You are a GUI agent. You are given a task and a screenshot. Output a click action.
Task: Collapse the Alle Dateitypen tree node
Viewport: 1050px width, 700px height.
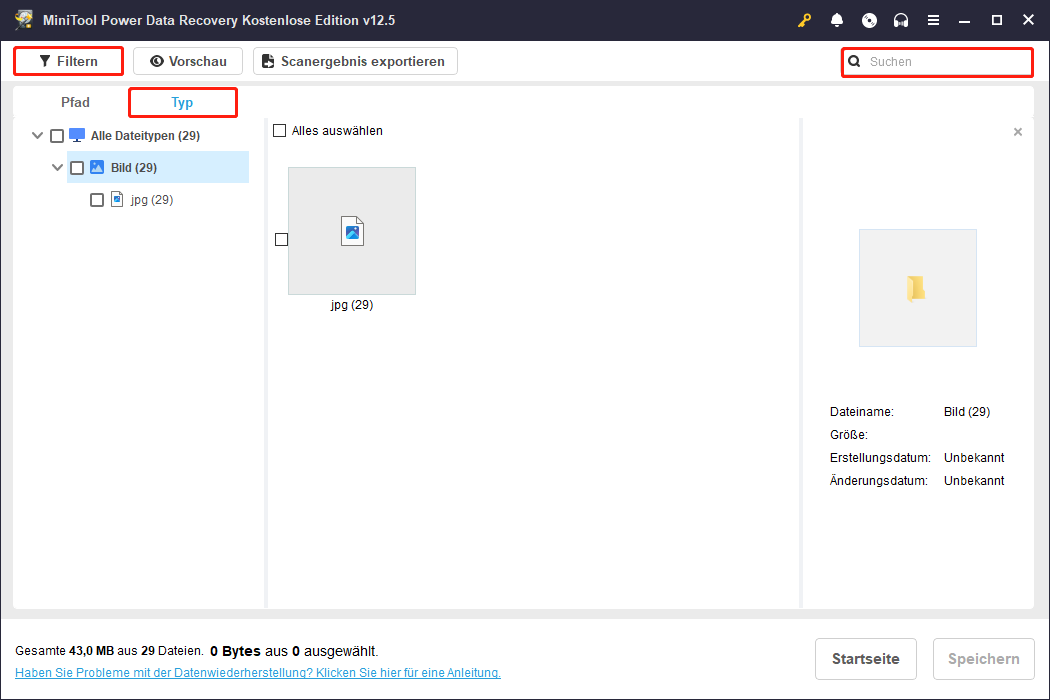pyautogui.click(x=38, y=135)
